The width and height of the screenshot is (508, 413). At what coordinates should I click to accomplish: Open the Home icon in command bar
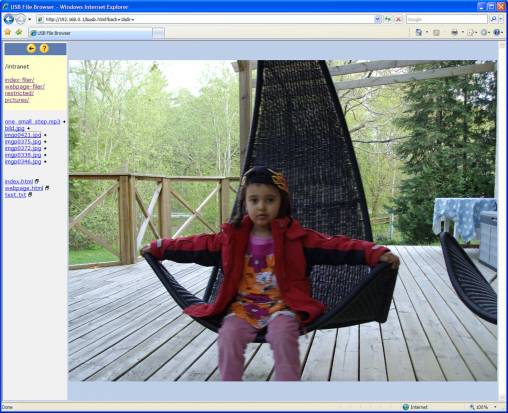tap(419, 32)
